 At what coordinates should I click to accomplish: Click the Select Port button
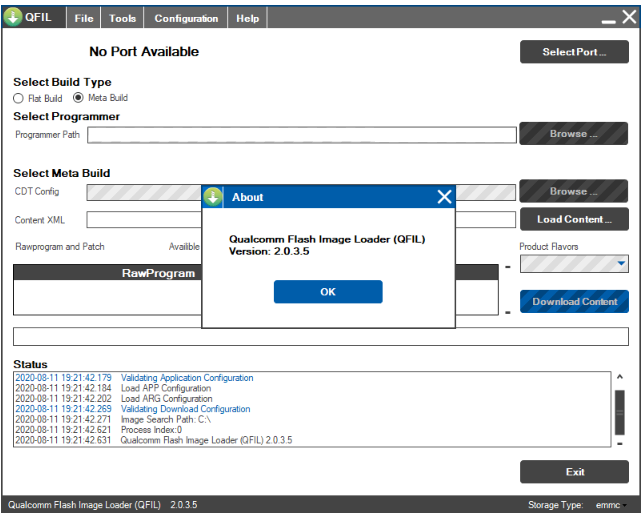pyautogui.click(x=574, y=52)
